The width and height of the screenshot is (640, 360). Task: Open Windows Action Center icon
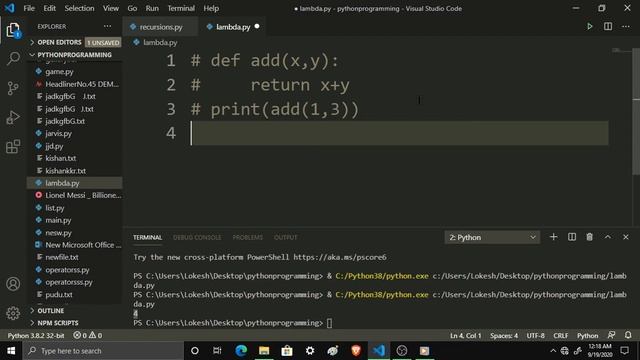coord(624,351)
